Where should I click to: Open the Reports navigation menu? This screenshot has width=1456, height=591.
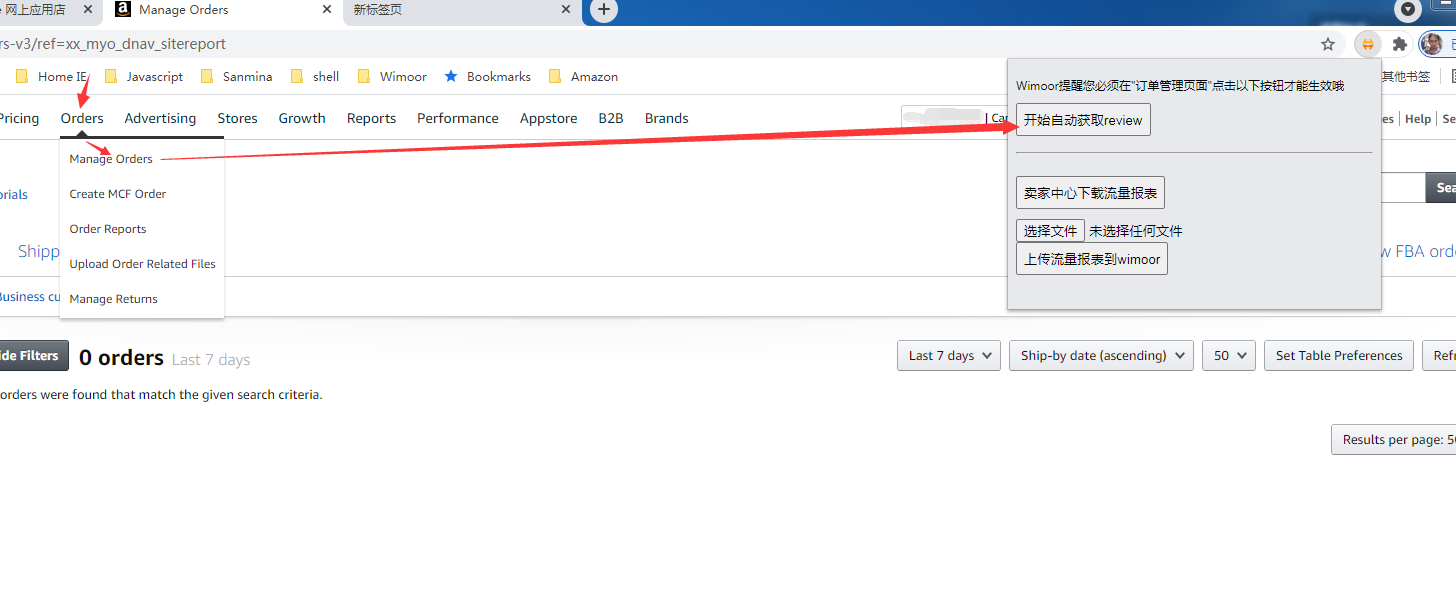point(372,118)
